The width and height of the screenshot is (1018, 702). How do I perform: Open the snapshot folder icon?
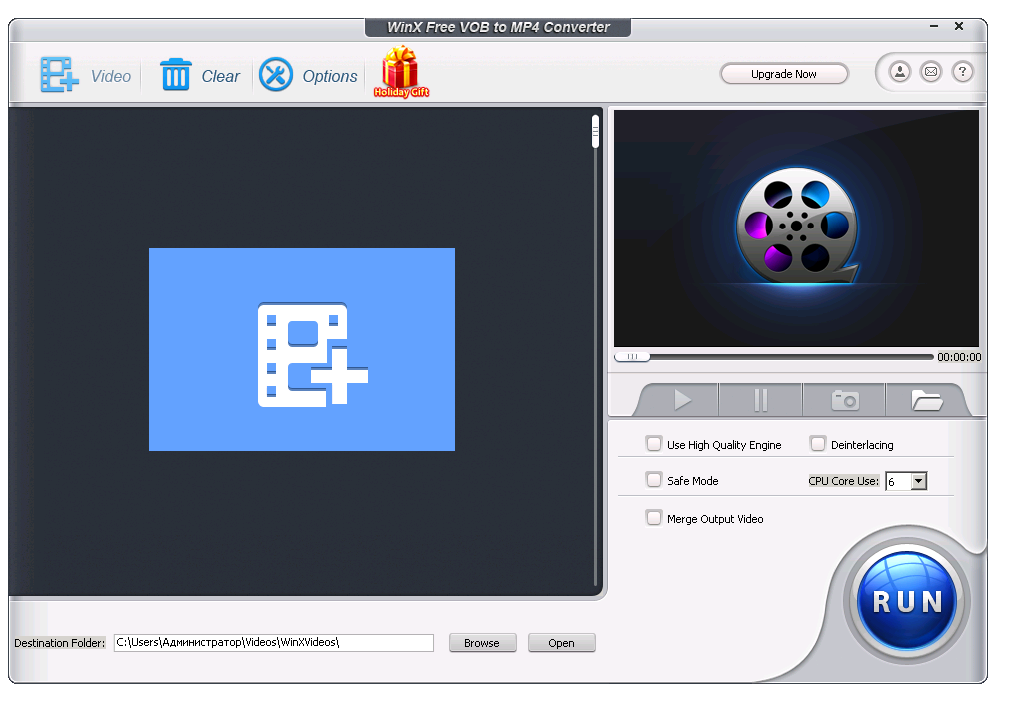coord(926,400)
